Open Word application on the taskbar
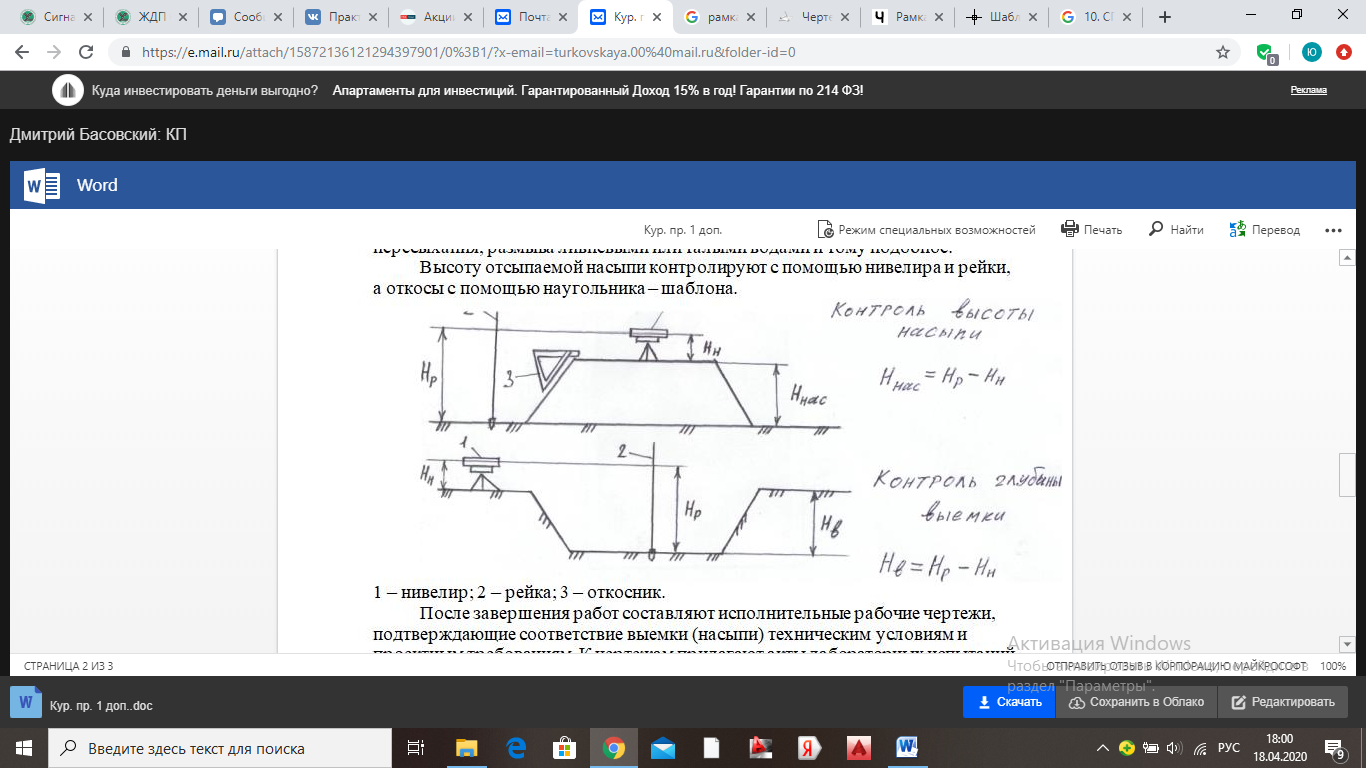This screenshot has width=1366, height=768. [908, 748]
